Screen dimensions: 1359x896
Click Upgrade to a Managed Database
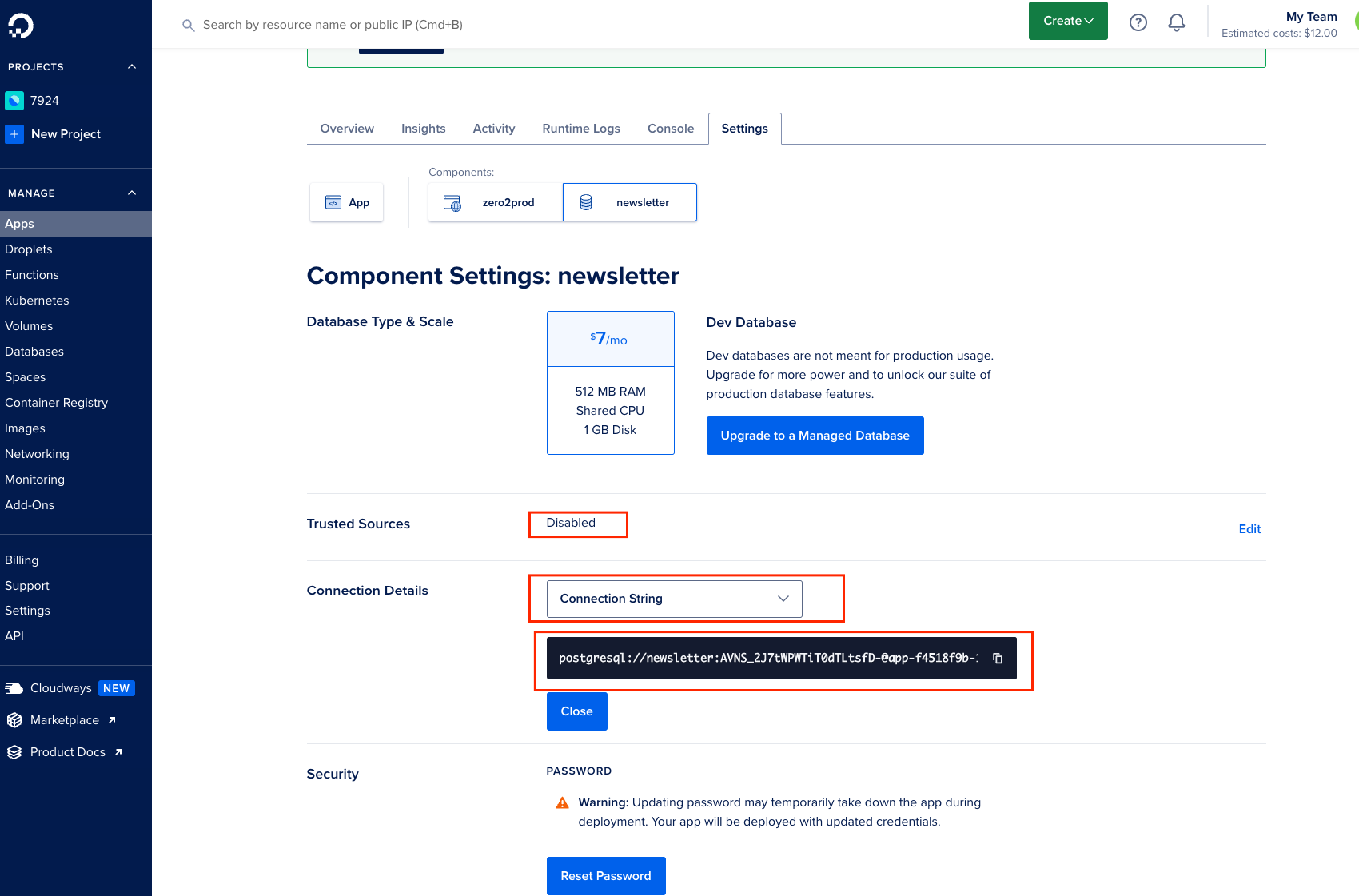(x=815, y=436)
